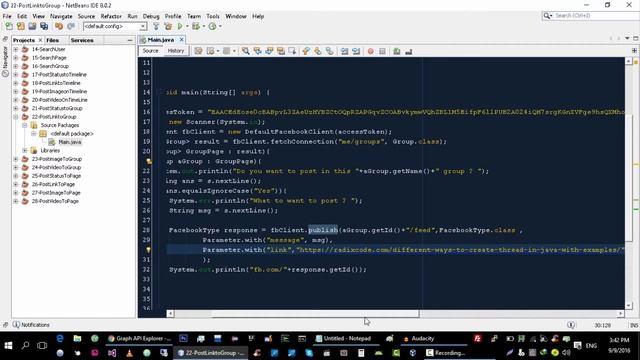Open the Run Project dropdown arrow

187,26
